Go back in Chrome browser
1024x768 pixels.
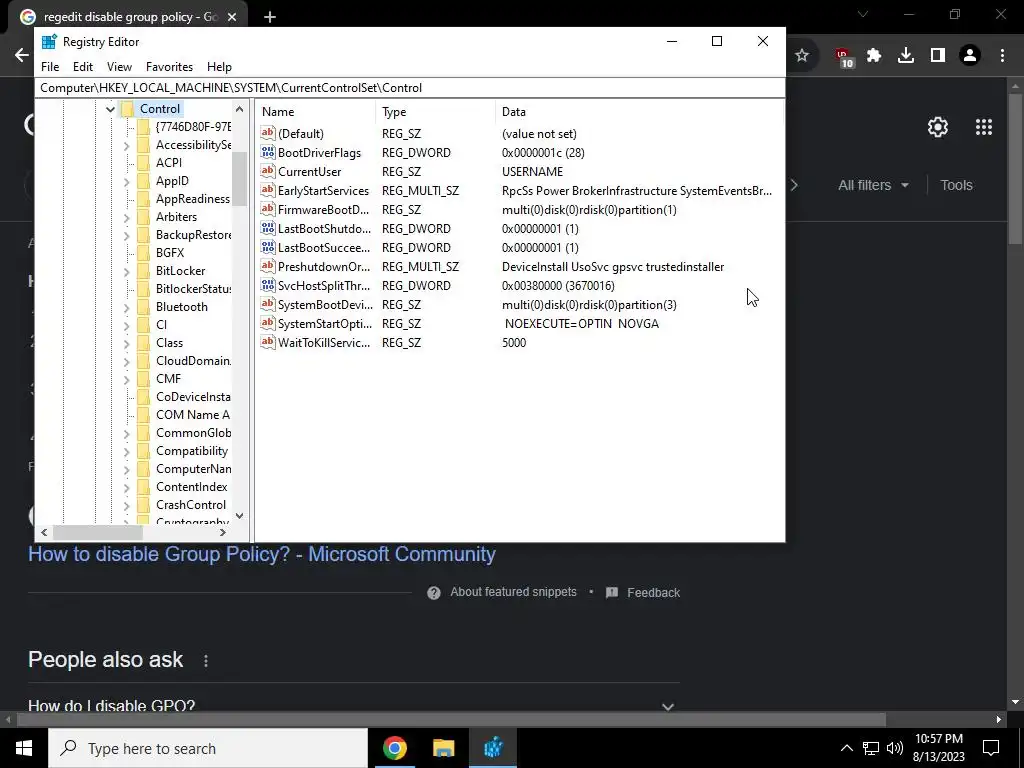point(22,56)
